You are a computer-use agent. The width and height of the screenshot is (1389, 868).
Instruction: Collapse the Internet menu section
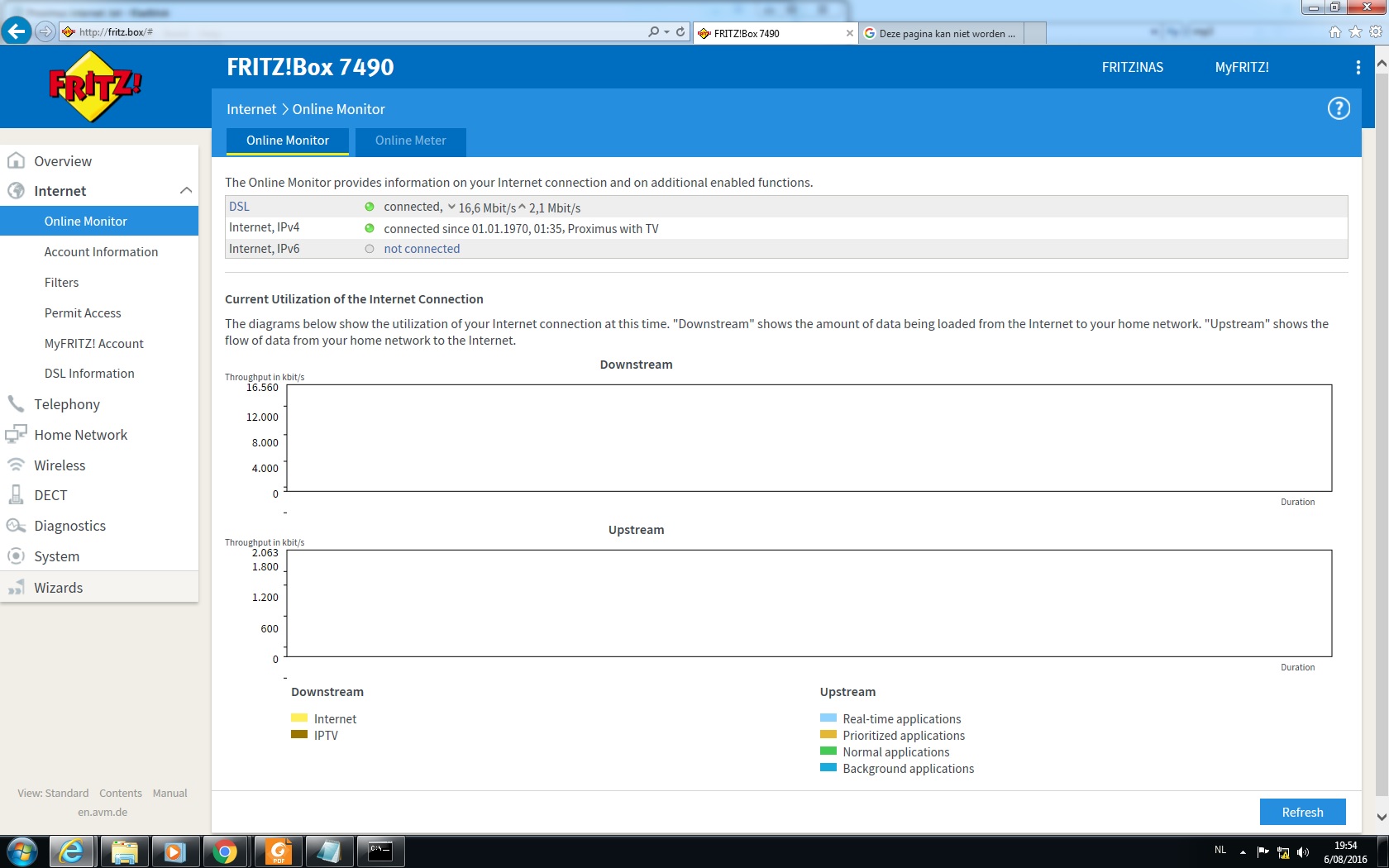coord(186,191)
